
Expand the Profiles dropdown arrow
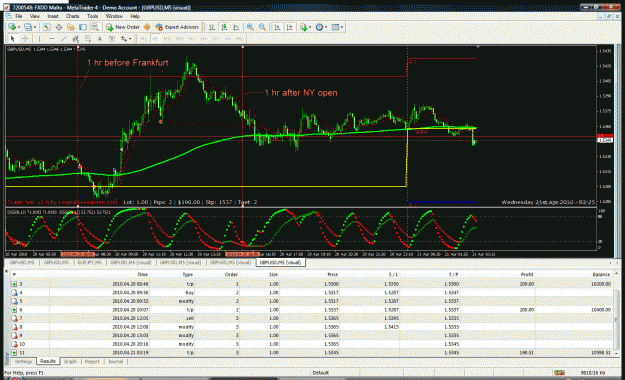point(35,27)
